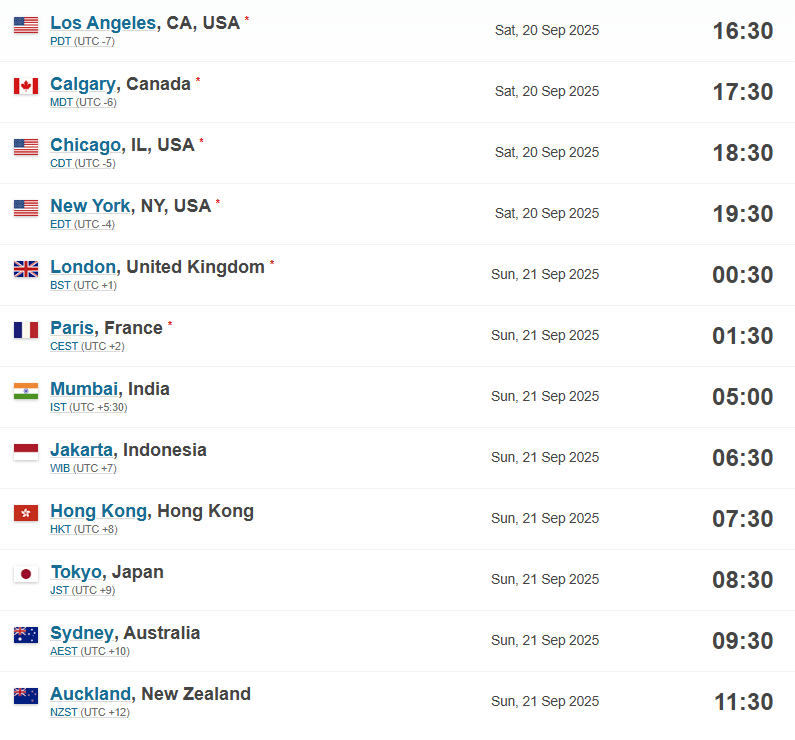
Task: Open the New York city link
Action: (x=90, y=206)
